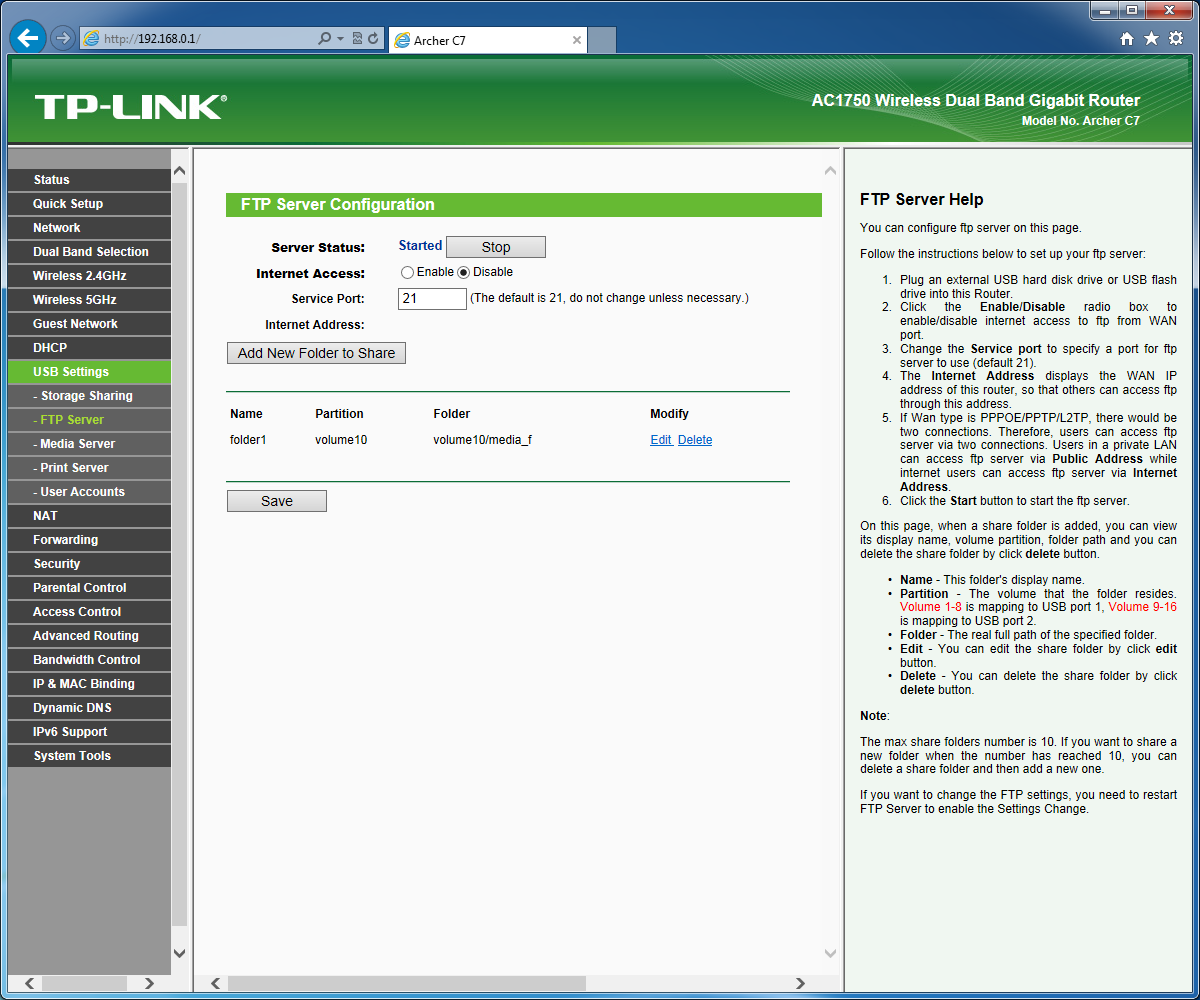1200x1000 pixels.
Task: Open browser tools gear icon
Action: (1176, 39)
